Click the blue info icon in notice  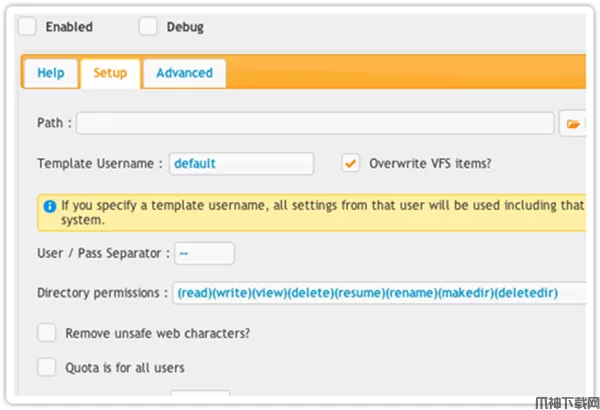coord(49,205)
